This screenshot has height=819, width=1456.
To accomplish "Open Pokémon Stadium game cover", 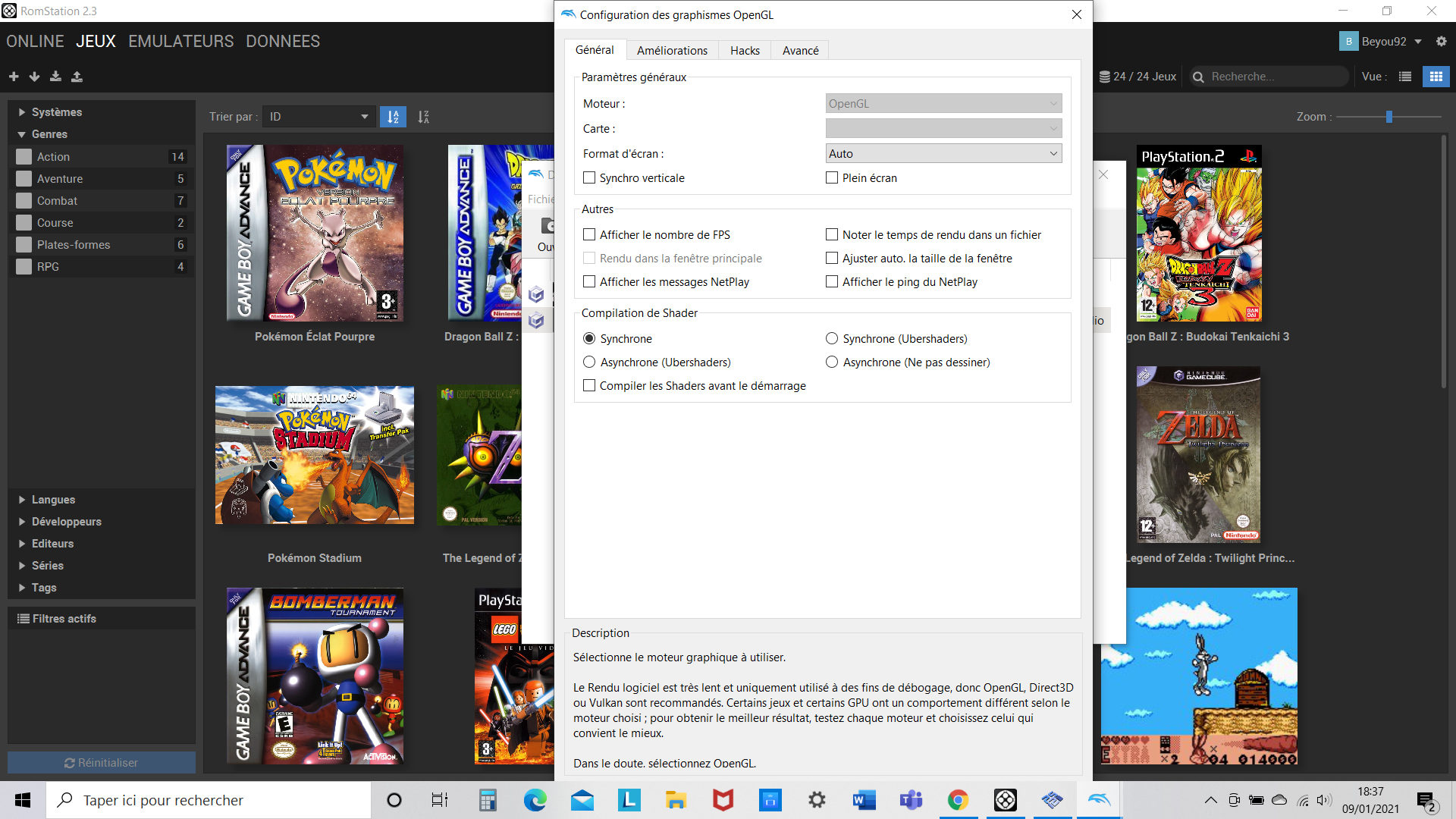I will tap(315, 455).
